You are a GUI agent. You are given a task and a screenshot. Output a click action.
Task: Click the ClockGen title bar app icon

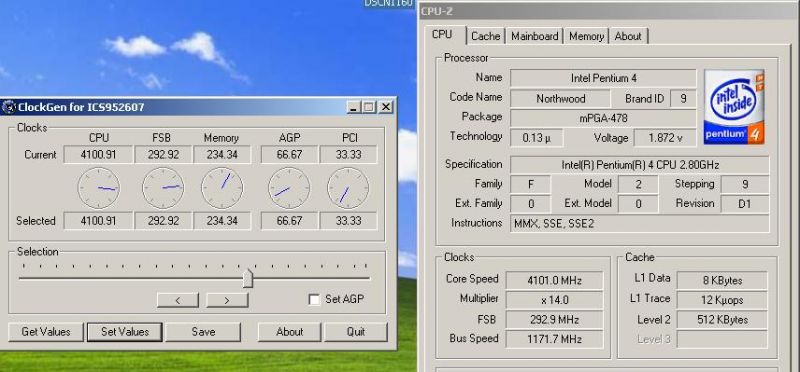9,107
